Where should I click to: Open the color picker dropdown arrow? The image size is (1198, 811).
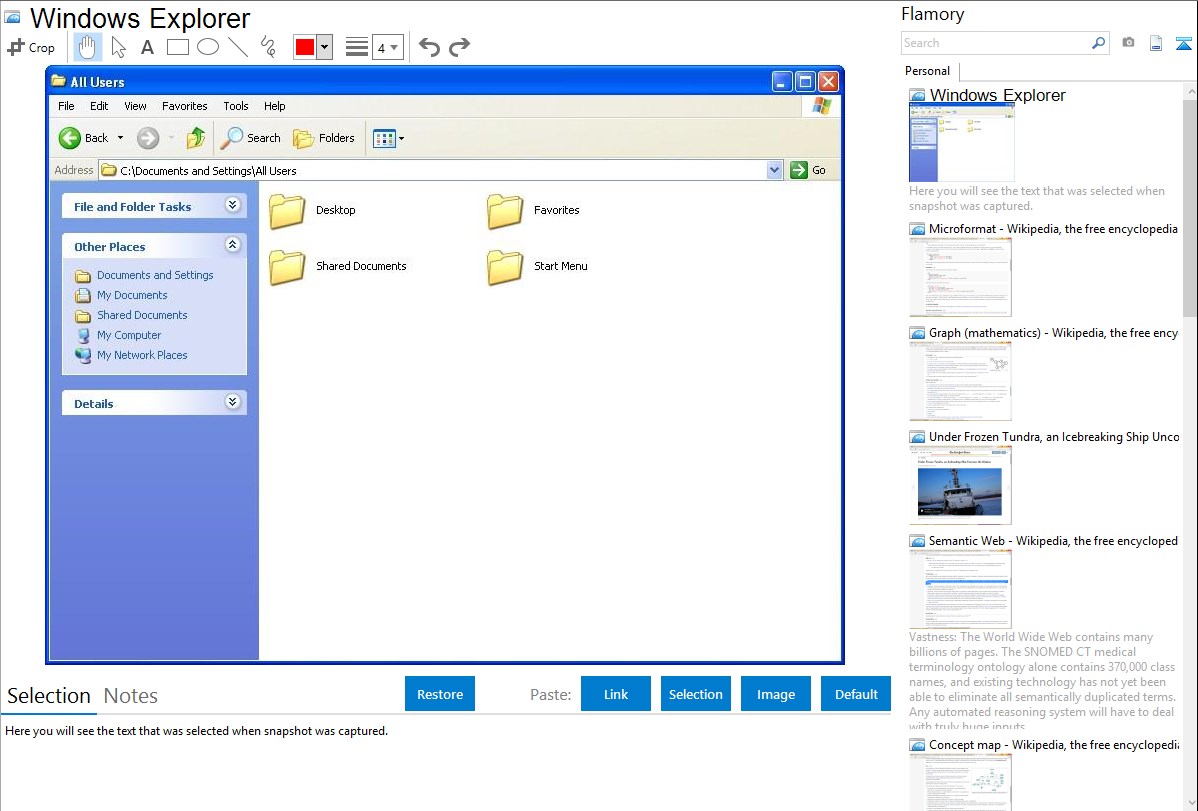pos(325,47)
